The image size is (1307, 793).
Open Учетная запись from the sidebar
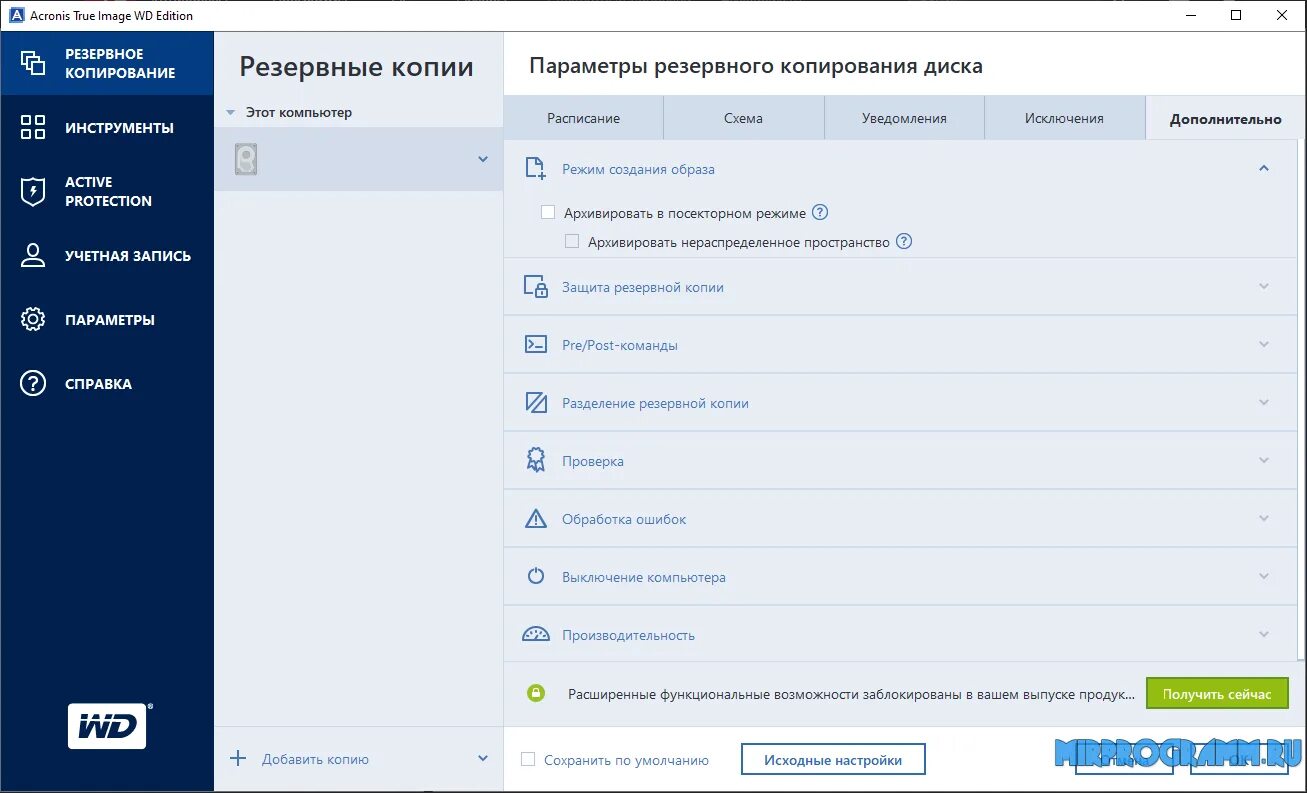tap(107, 255)
